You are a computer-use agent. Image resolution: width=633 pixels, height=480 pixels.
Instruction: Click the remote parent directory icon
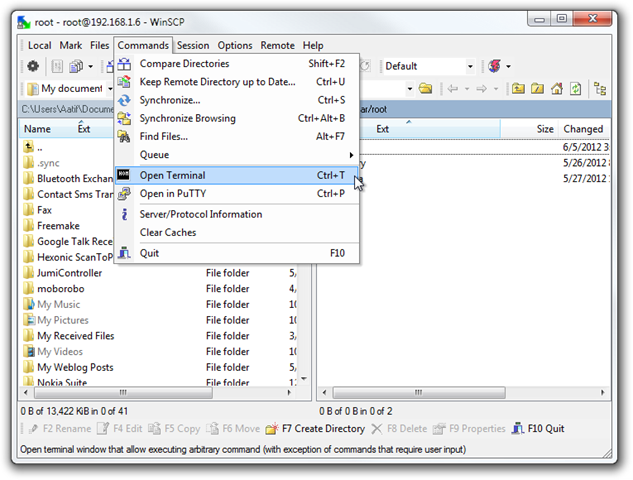[x=518, y=88]
